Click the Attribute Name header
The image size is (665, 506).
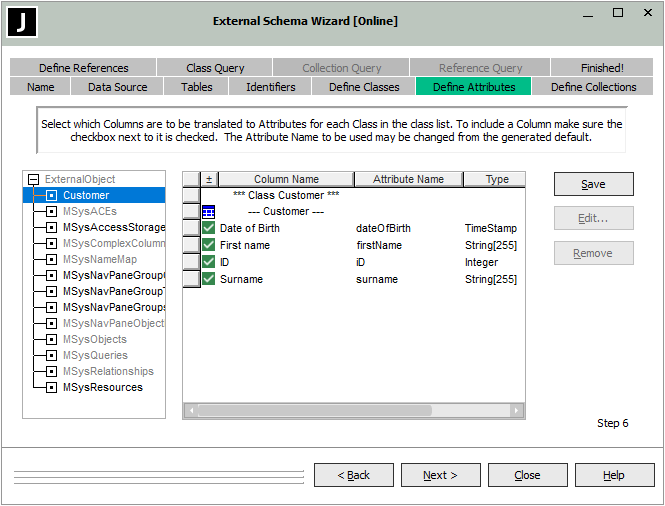[x=408, y=179]
